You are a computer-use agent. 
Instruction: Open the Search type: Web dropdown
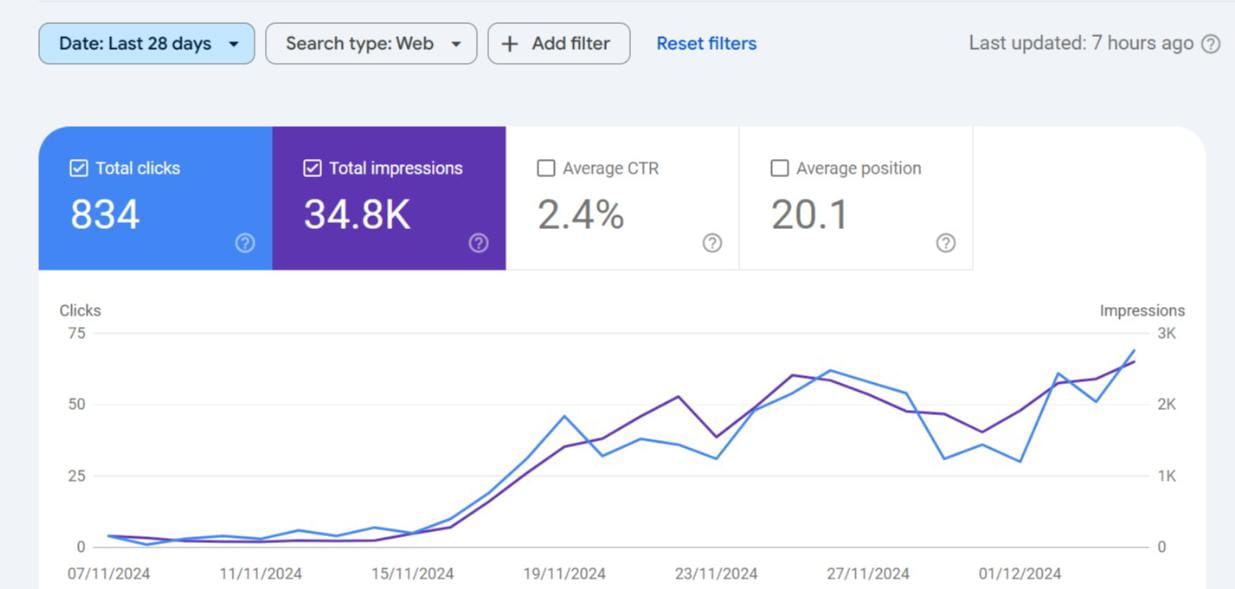(x=371, y=43)
